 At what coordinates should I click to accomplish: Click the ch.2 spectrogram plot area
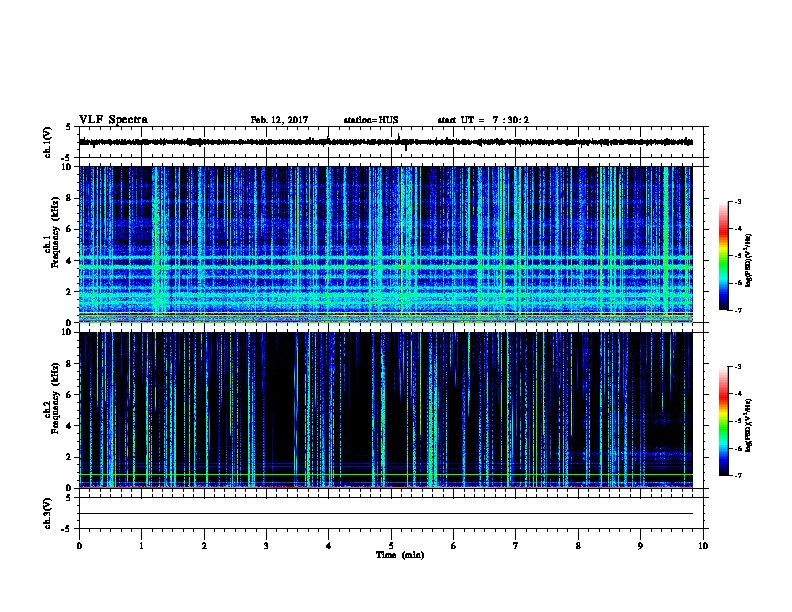pos(386,410)
